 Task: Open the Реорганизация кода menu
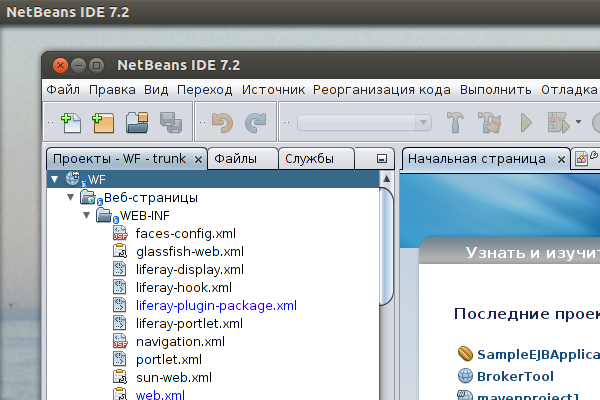(382, 90)
